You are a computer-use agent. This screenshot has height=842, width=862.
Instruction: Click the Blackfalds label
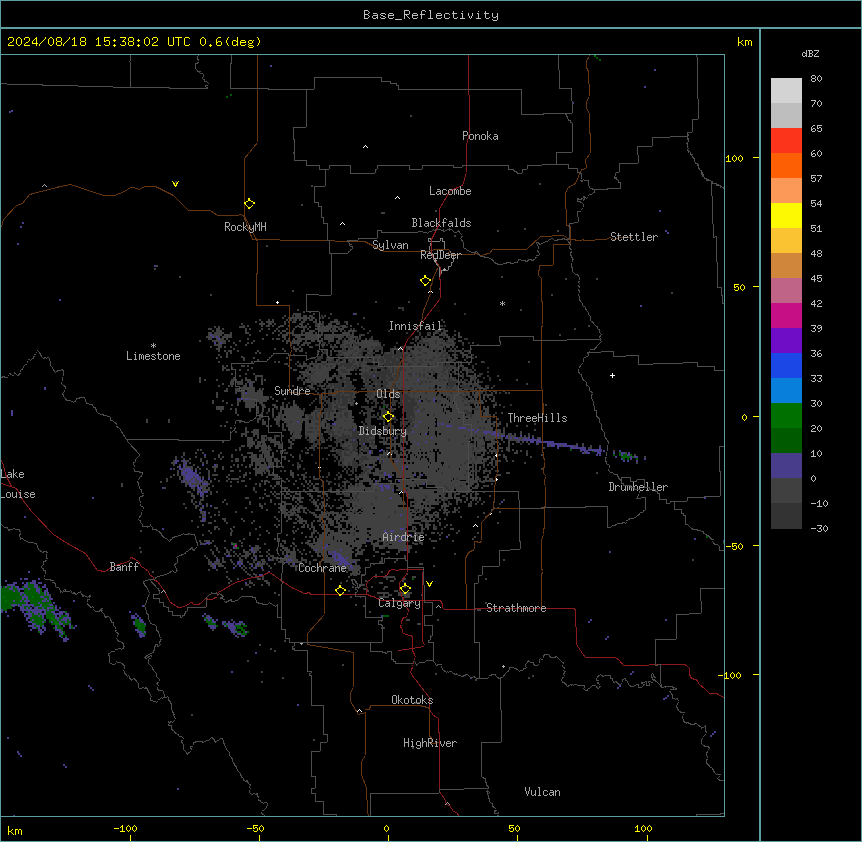pos(441,223)
